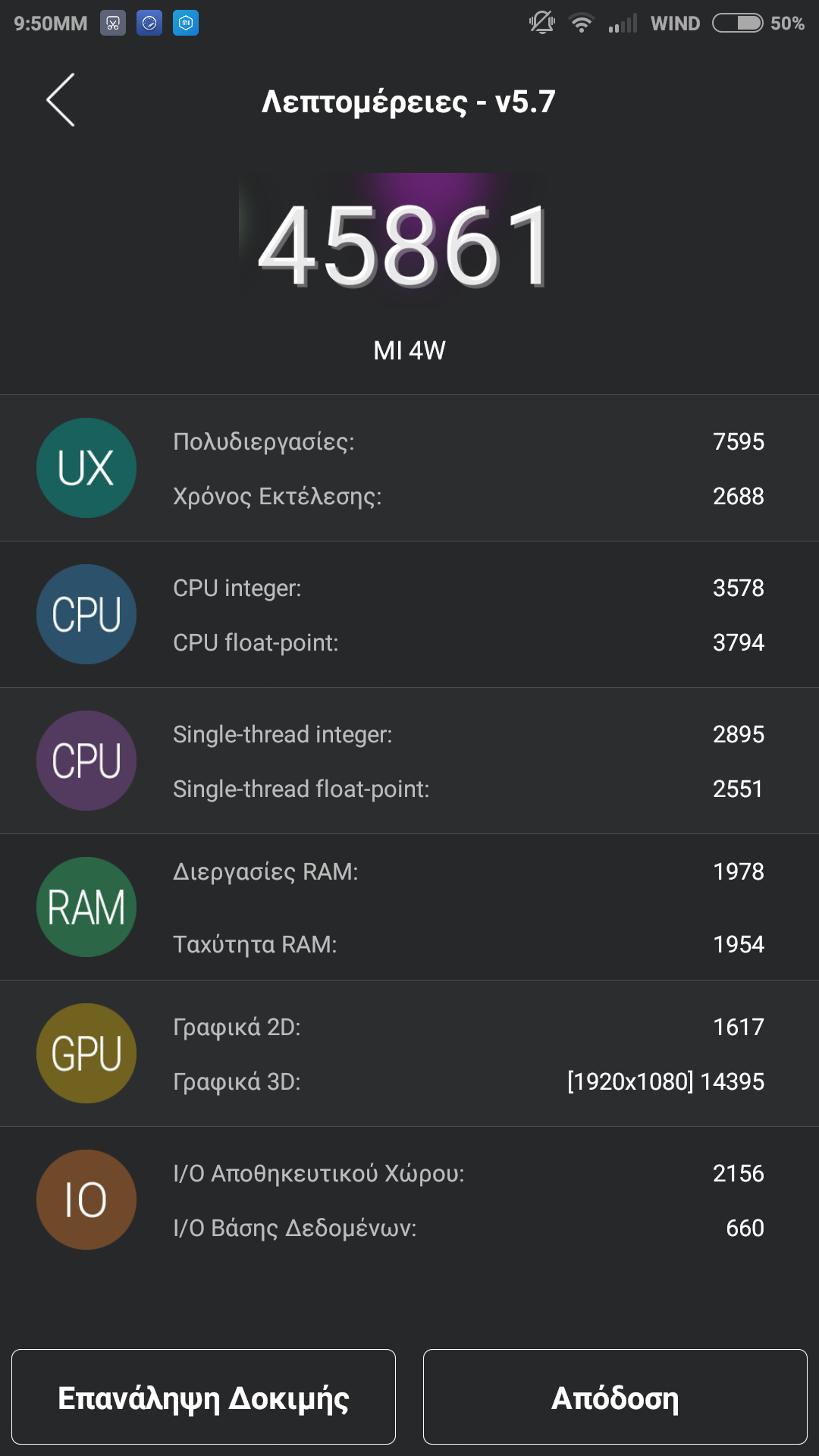Tap the Single-thread integer result row

click(x=469, y=734)
